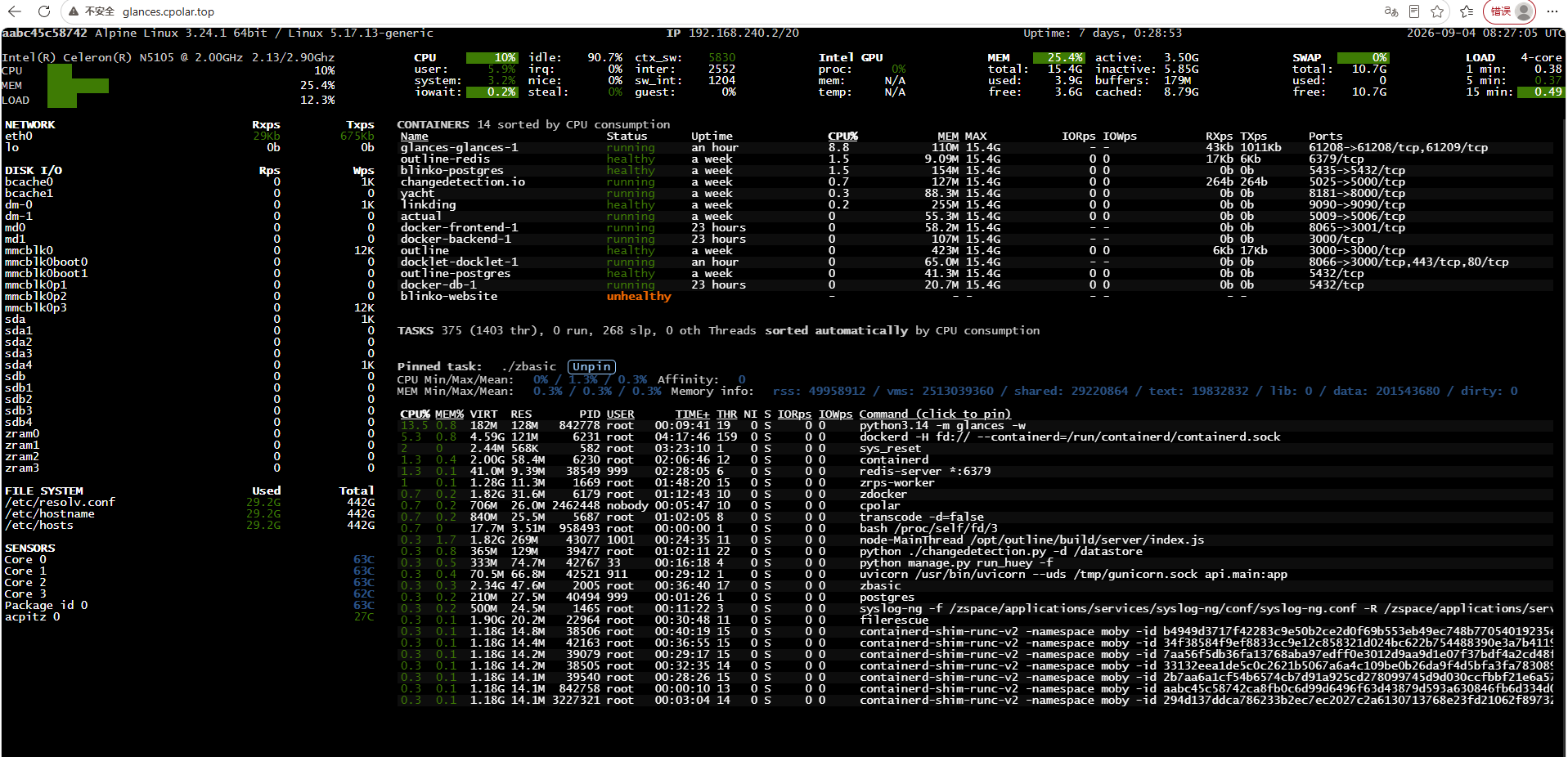Sort containers by Name column header

point(414,137)
